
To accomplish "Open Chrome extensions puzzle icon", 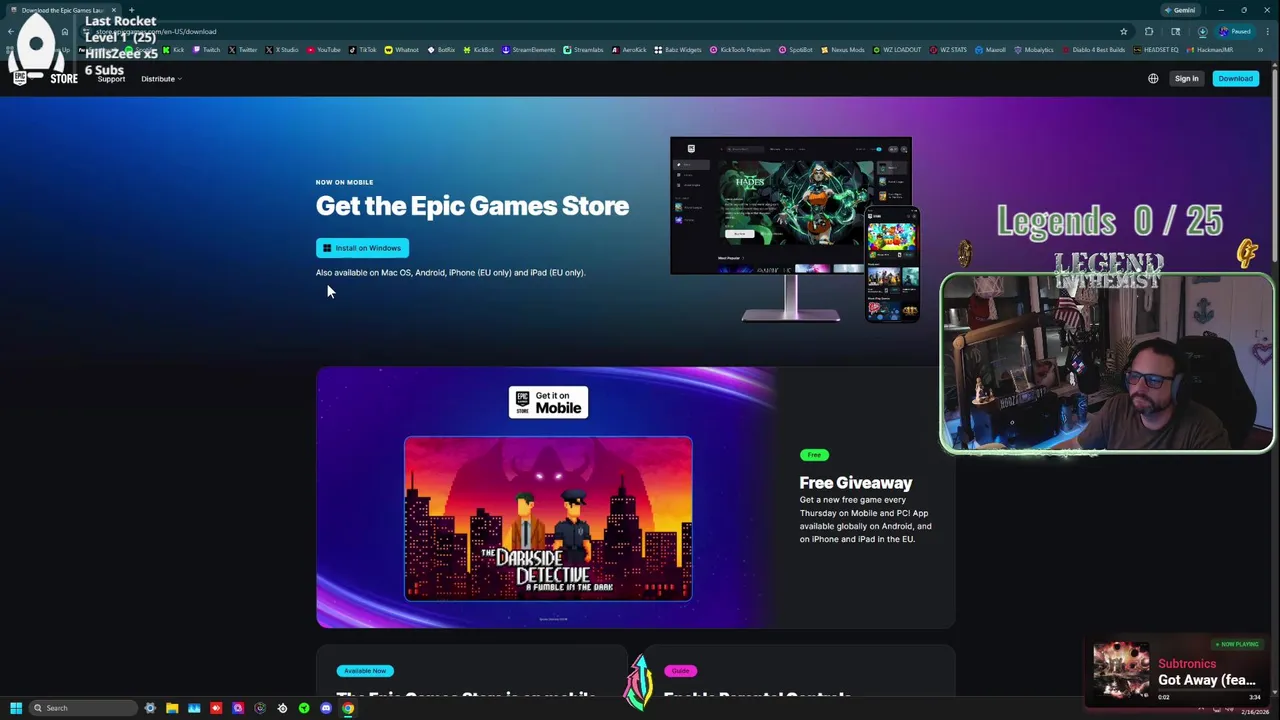I will (x=1149, y=31).
